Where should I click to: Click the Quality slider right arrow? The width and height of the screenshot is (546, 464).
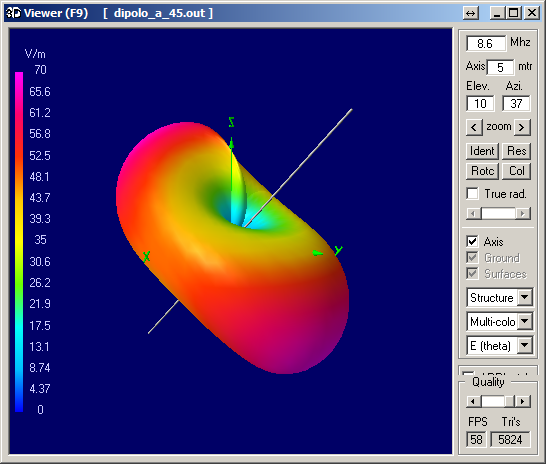tap(523, 401)
